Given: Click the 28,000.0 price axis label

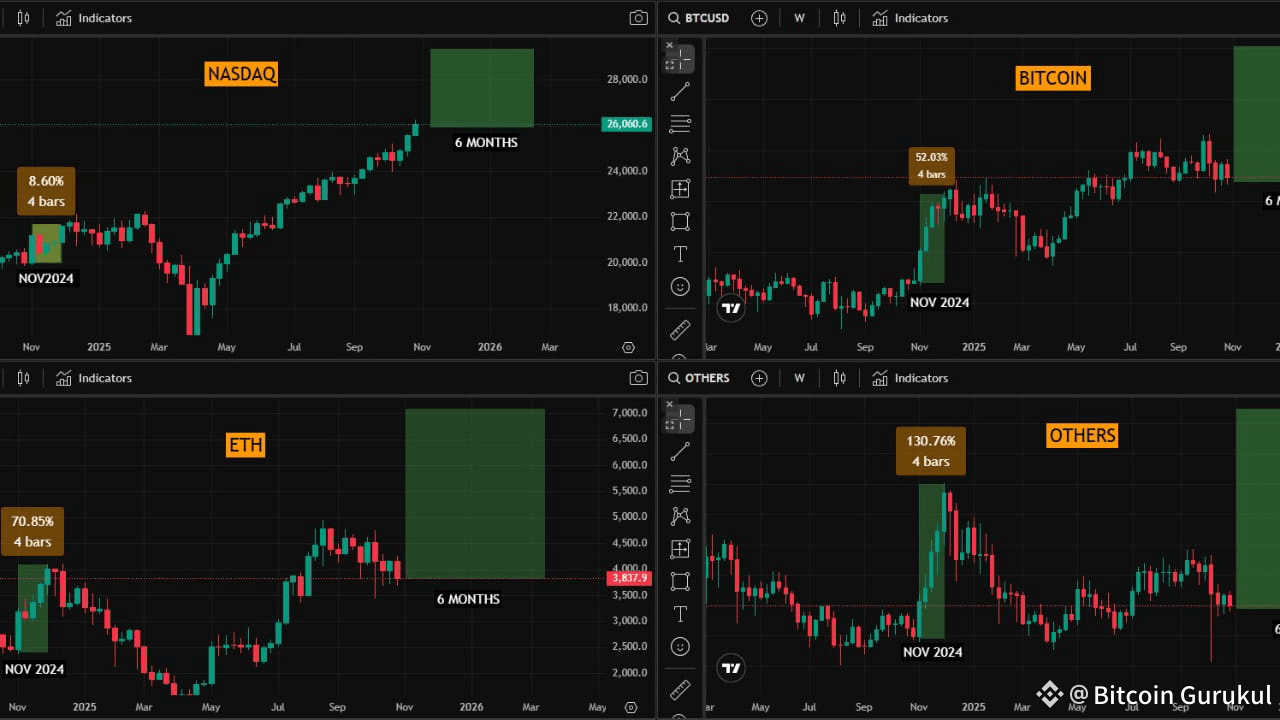Looking at the screenshot, I should pos(628,79).
